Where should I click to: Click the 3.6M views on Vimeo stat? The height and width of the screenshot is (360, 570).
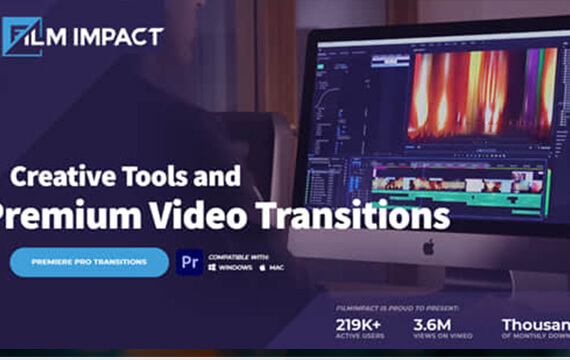coord(443,328)
